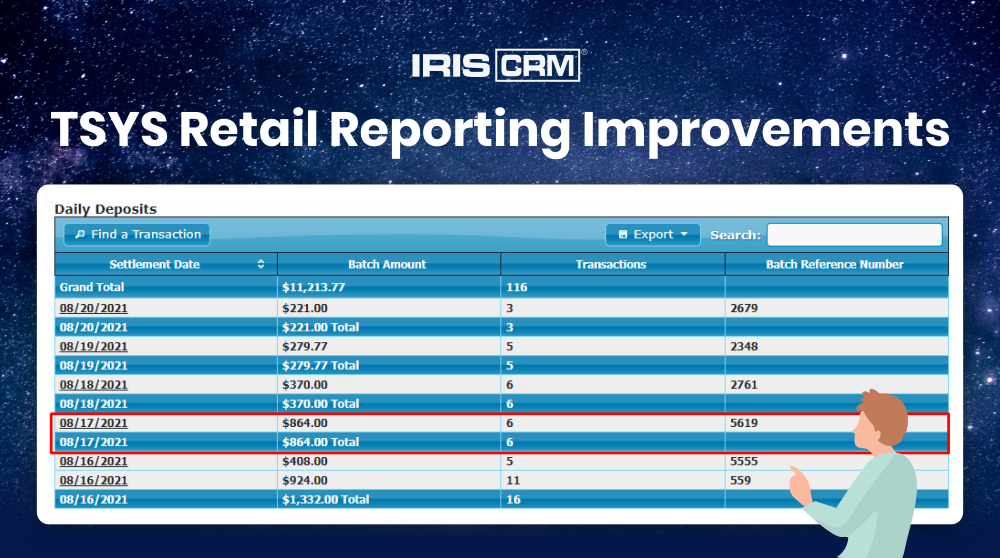Click the Batch Reference Number header
Image resolution: width=1000 pixels, height=558 pixels.
[x=837, y=264]
